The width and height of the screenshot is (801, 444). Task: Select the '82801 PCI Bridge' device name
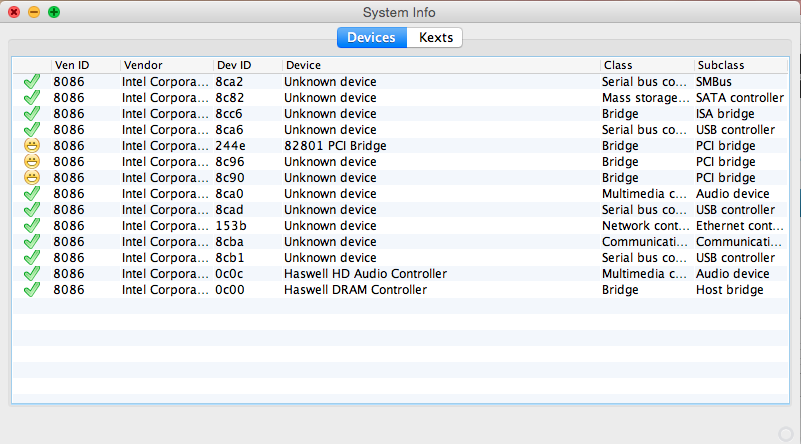[x=335, y=146]
